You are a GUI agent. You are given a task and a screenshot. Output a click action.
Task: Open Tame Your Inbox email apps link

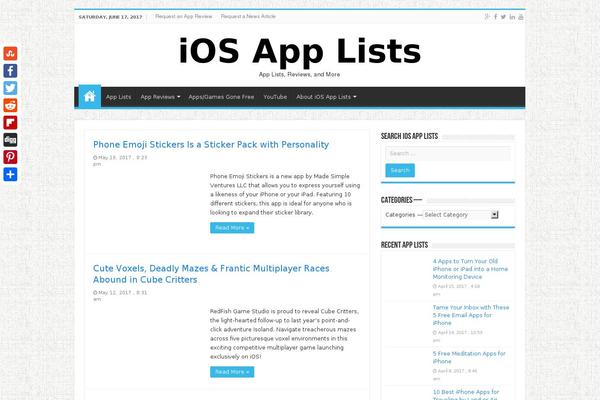[471, 315]
